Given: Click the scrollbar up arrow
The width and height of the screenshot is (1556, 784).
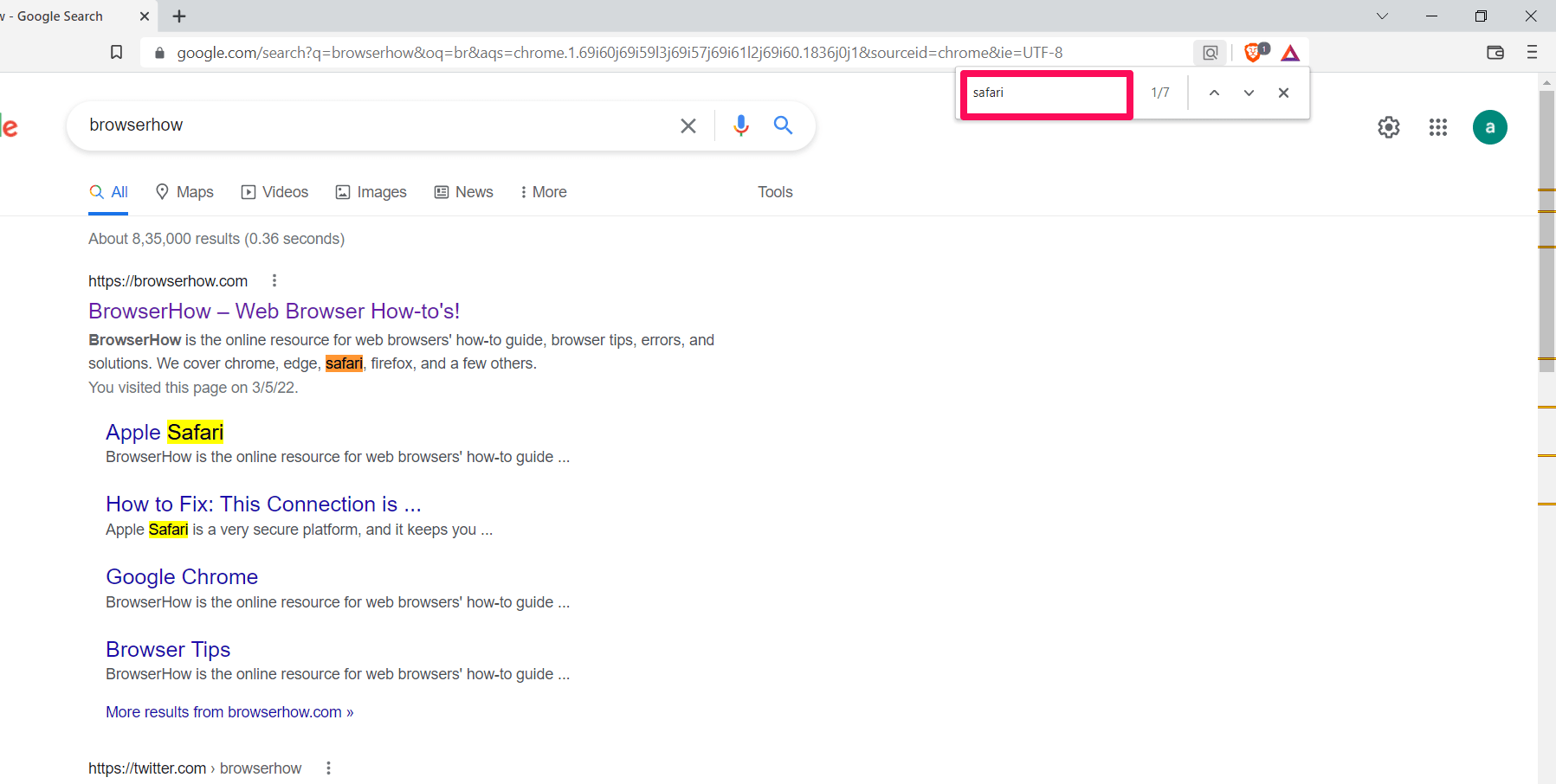Looking at the screenshot, I should pyautogui.click(x=1546, y=83).
